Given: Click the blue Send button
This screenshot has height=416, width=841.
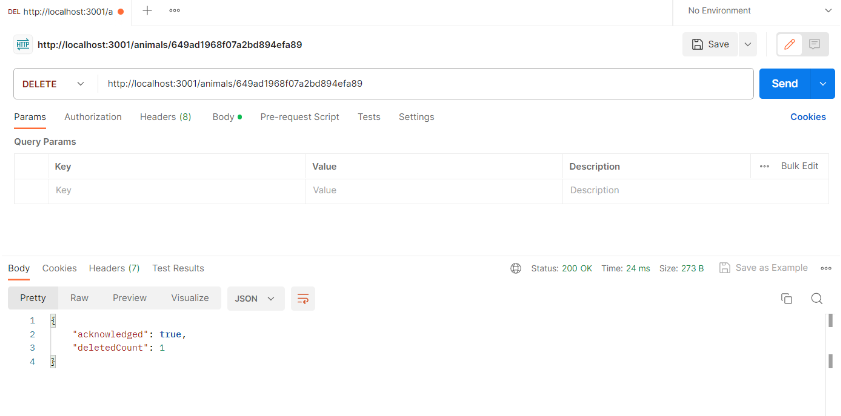Looking at the screenshot, I should coord(785,84).
